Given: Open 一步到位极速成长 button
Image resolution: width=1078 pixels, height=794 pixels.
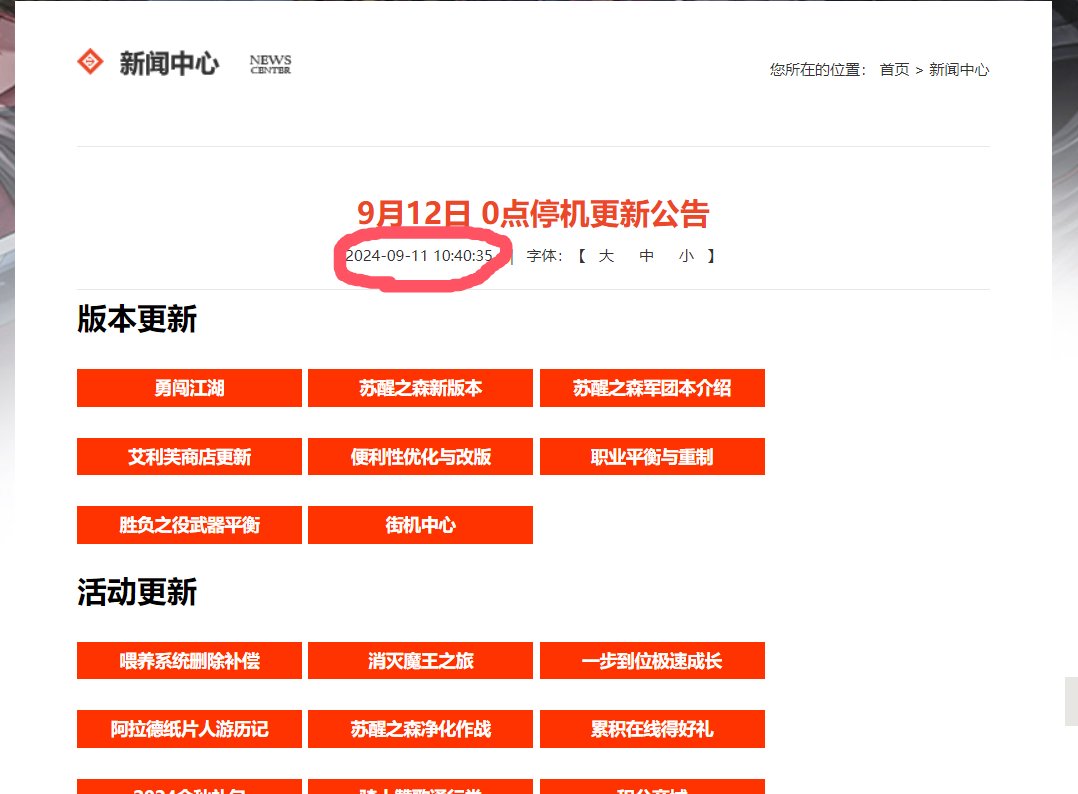Looking at the screenshot, I should pyautogui.click(x=652, y=661).
